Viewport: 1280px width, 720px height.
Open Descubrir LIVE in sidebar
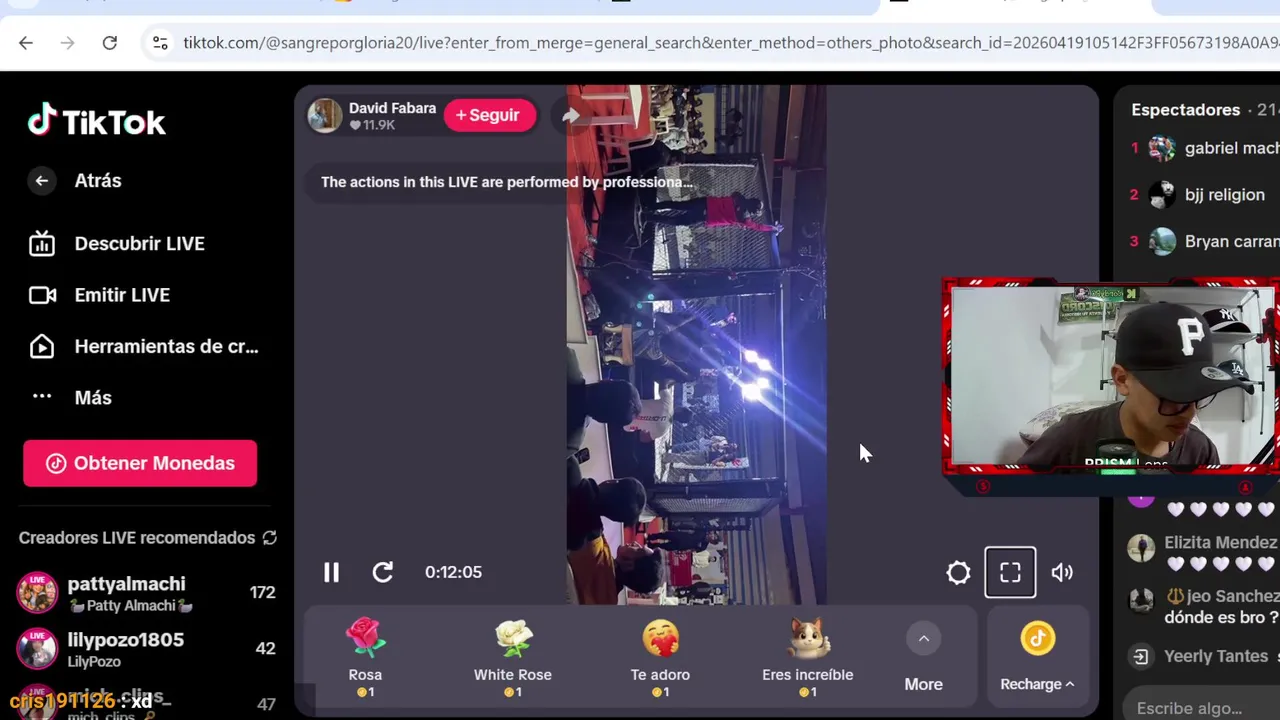(117, 244)
